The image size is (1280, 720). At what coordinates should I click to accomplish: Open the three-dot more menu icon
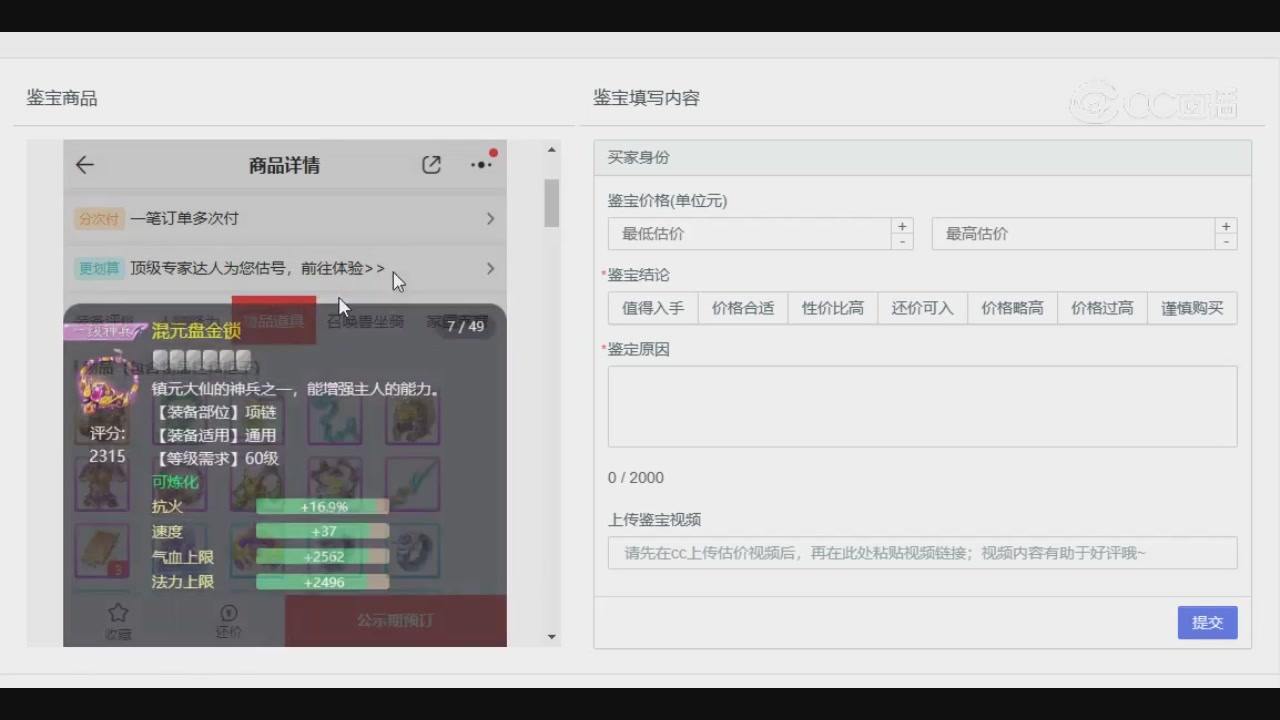(482, 165)
